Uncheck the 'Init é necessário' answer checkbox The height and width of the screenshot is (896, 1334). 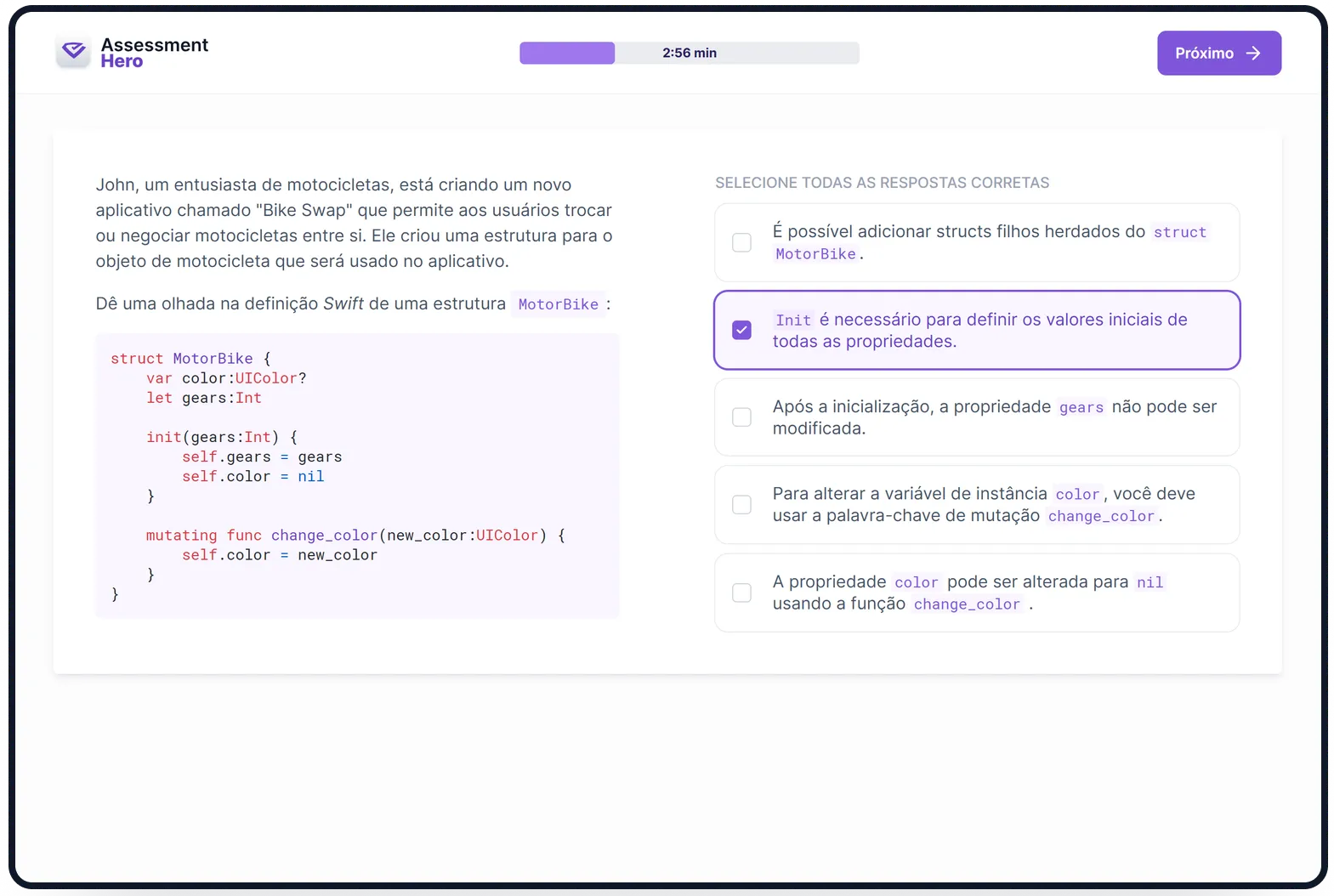[741, 330]
